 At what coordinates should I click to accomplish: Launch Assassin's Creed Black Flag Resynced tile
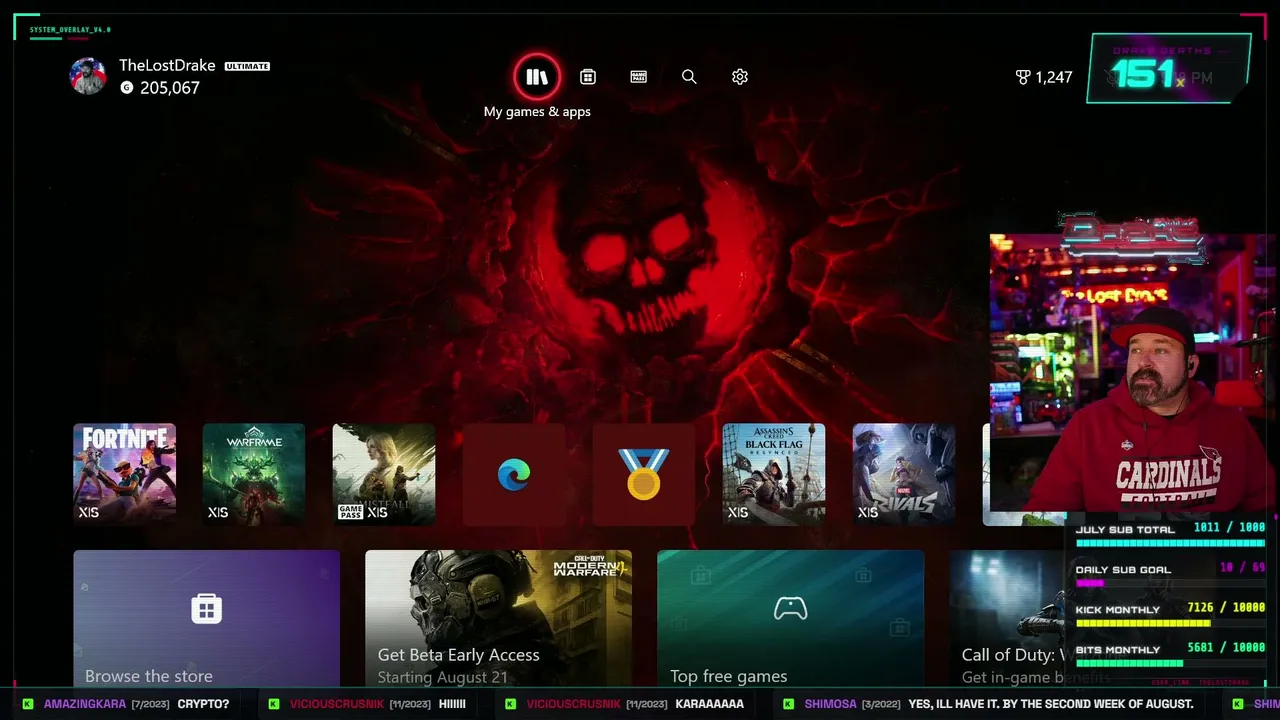[774, 474]
